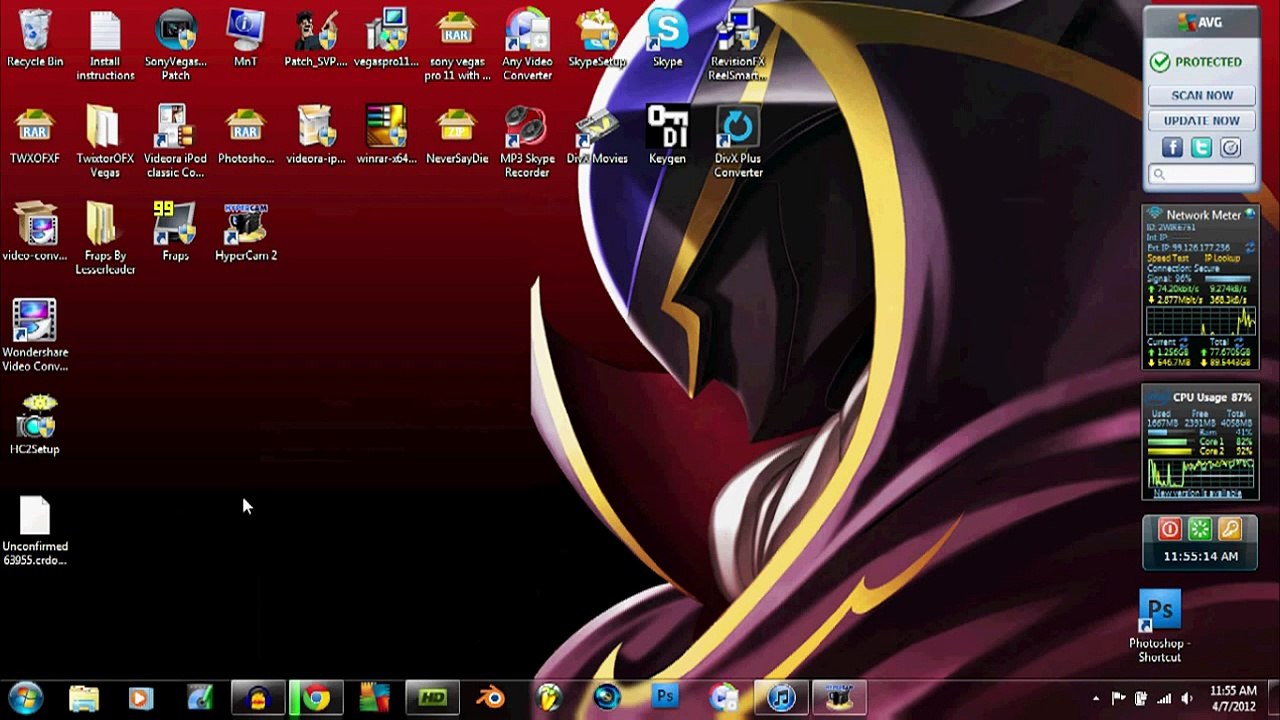The width and height of the screenshot is (1280, 720).
Task: Switch to Google Chrome on the taskbar
Action: coord(317,697)
